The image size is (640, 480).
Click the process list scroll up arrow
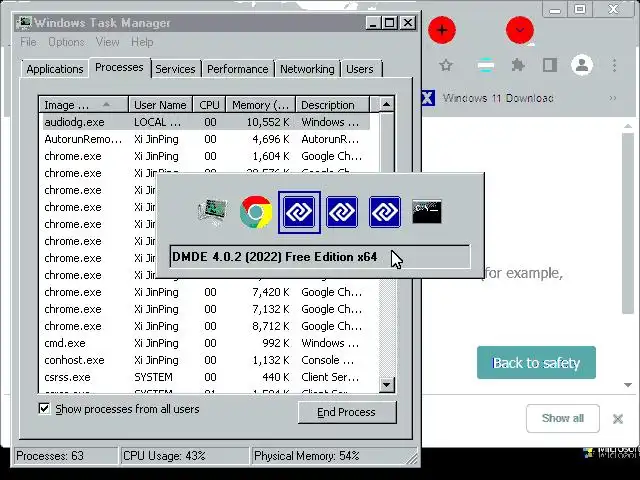tap(386, 104)
